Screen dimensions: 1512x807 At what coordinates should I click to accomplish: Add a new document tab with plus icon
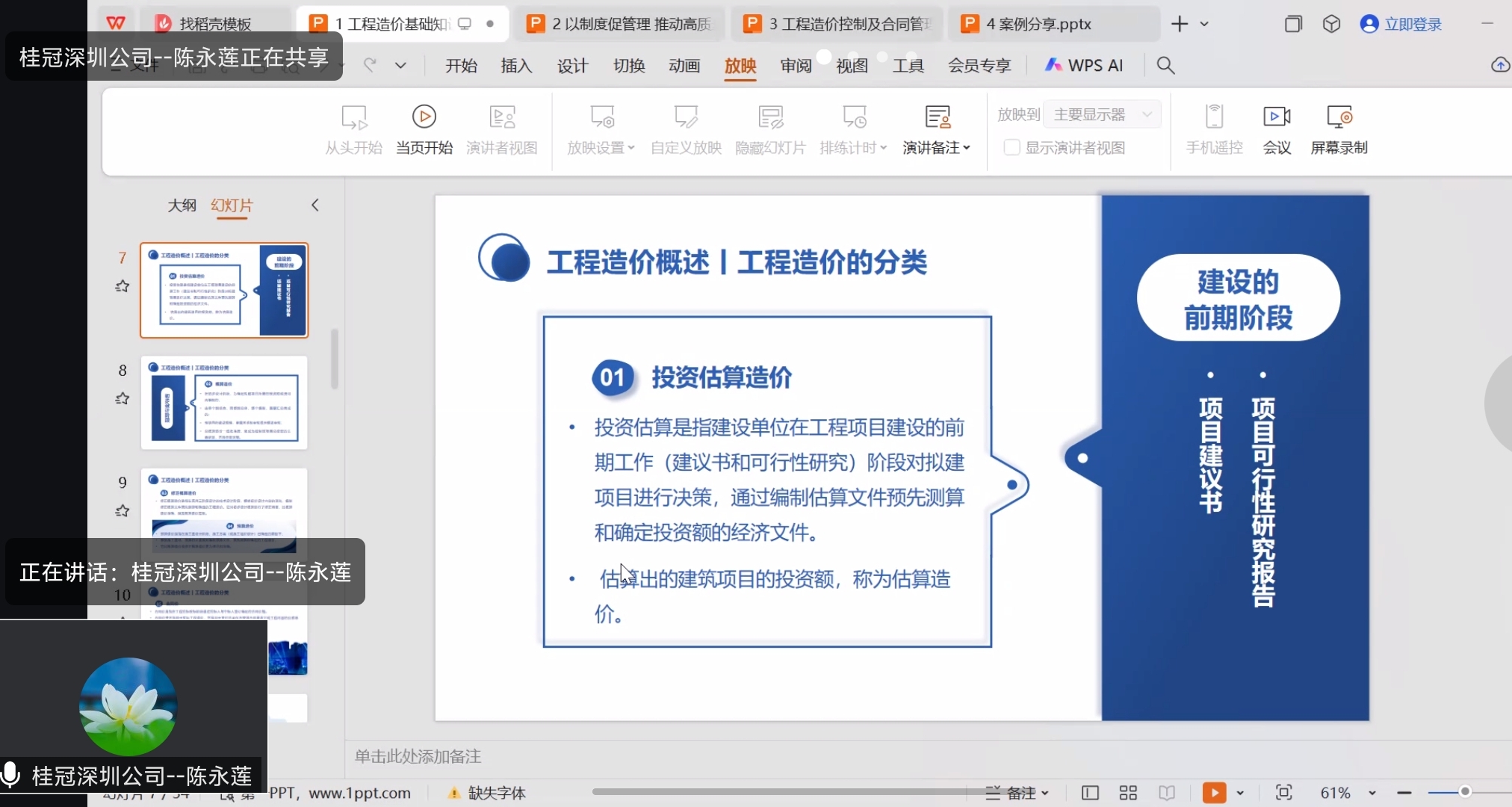(1180, 24)
